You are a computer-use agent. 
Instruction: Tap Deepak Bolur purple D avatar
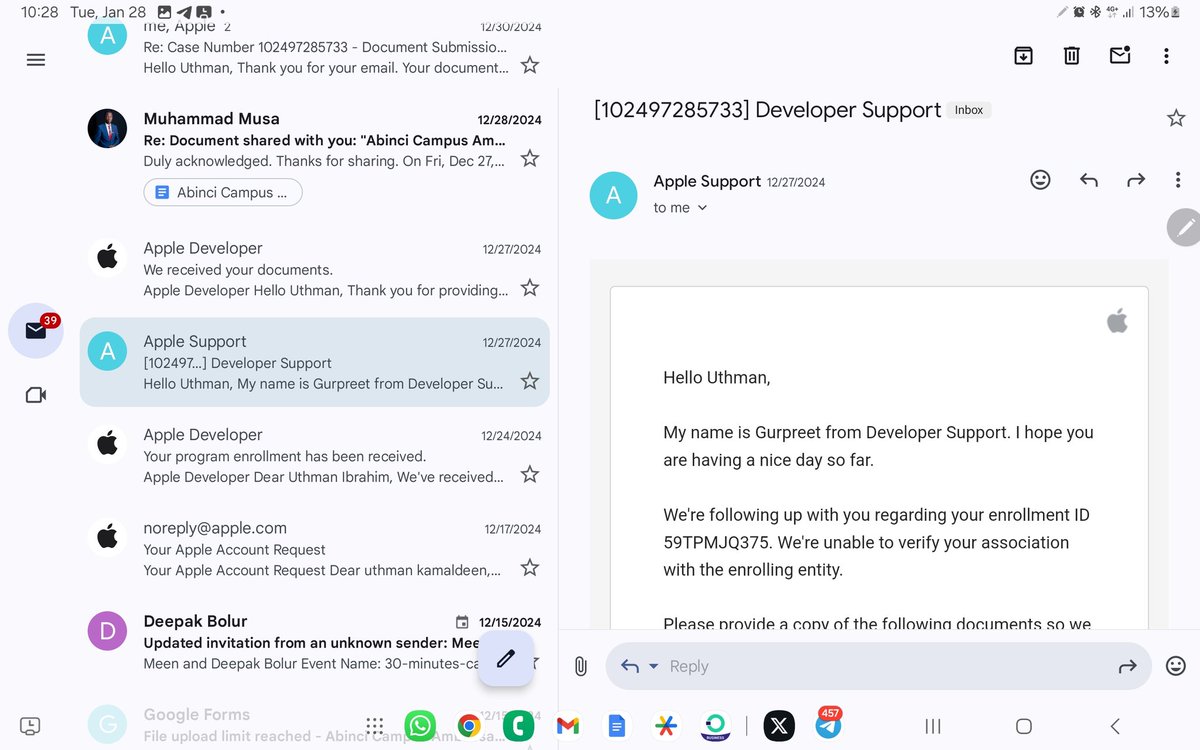point(107,631)
